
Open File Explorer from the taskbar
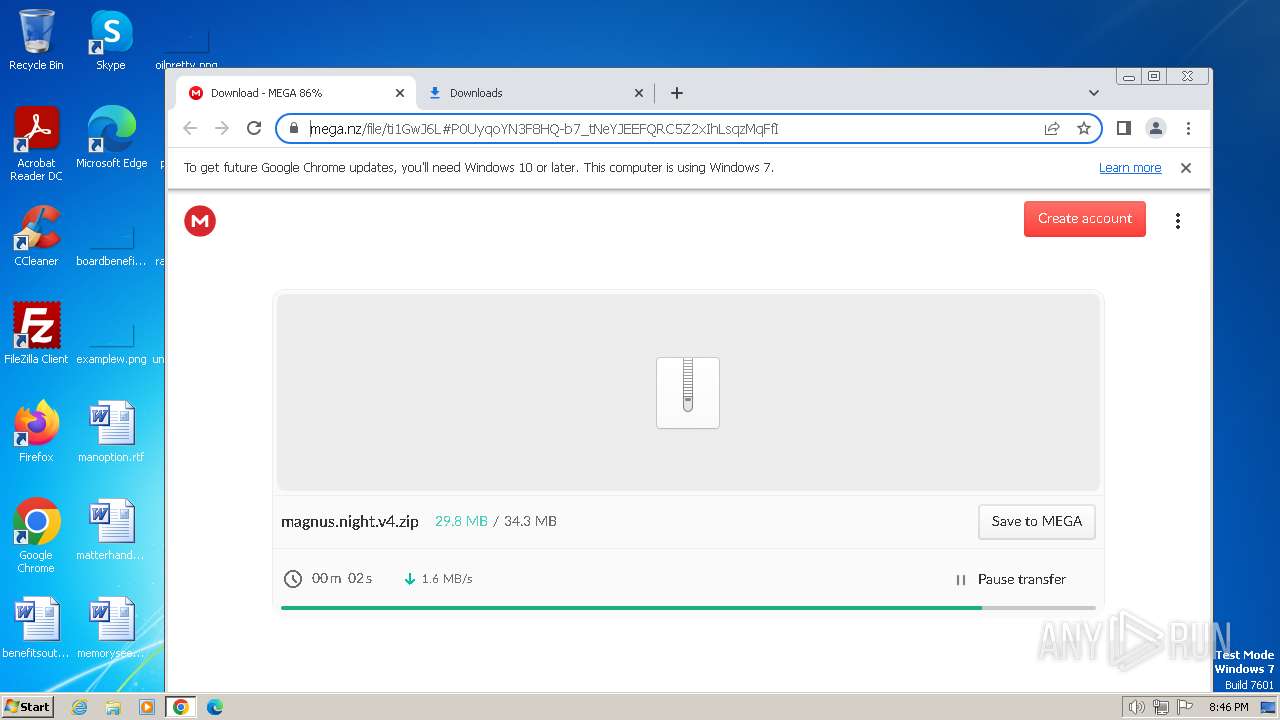tap(113, 707)
